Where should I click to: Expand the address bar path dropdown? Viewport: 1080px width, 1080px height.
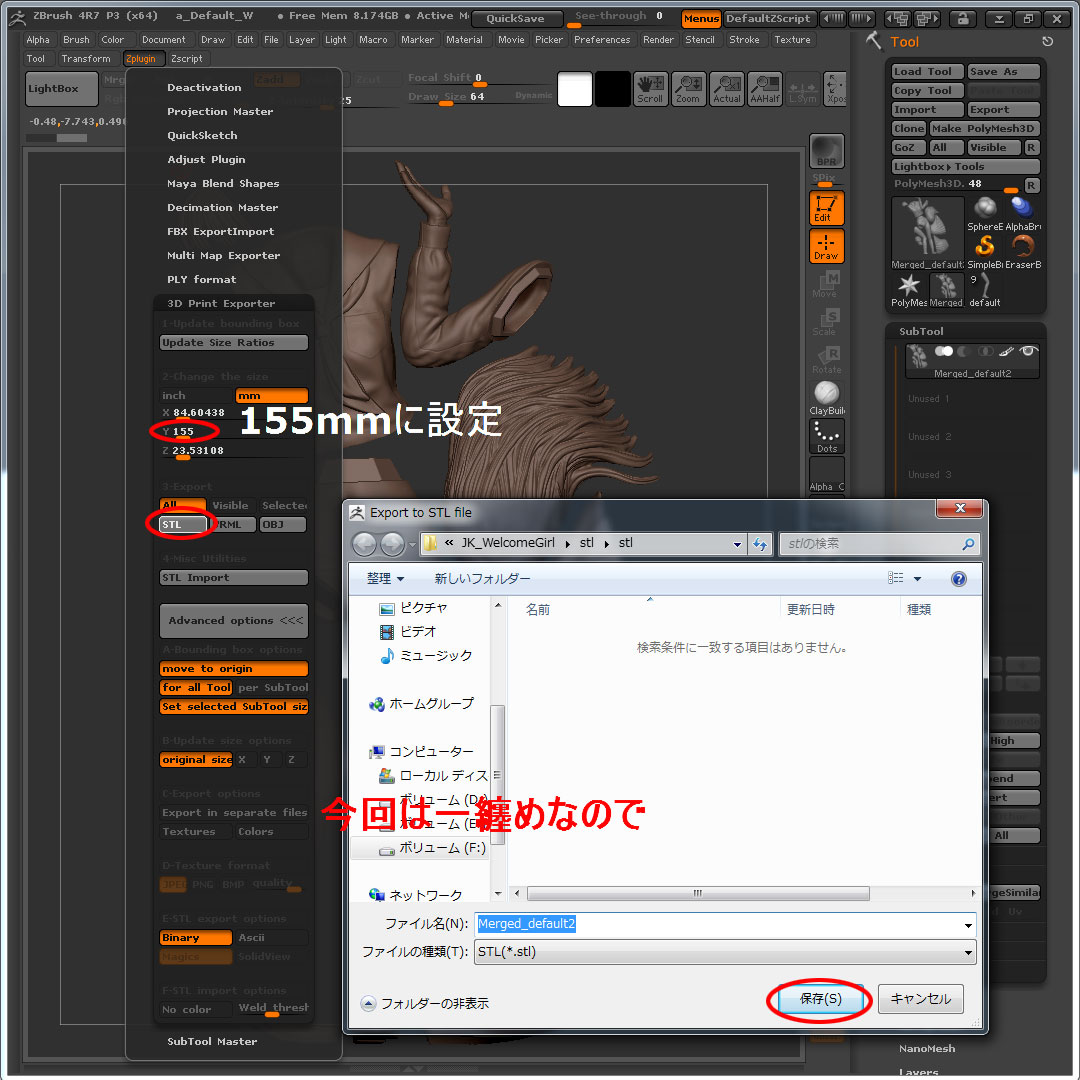(x=737, y=544)
